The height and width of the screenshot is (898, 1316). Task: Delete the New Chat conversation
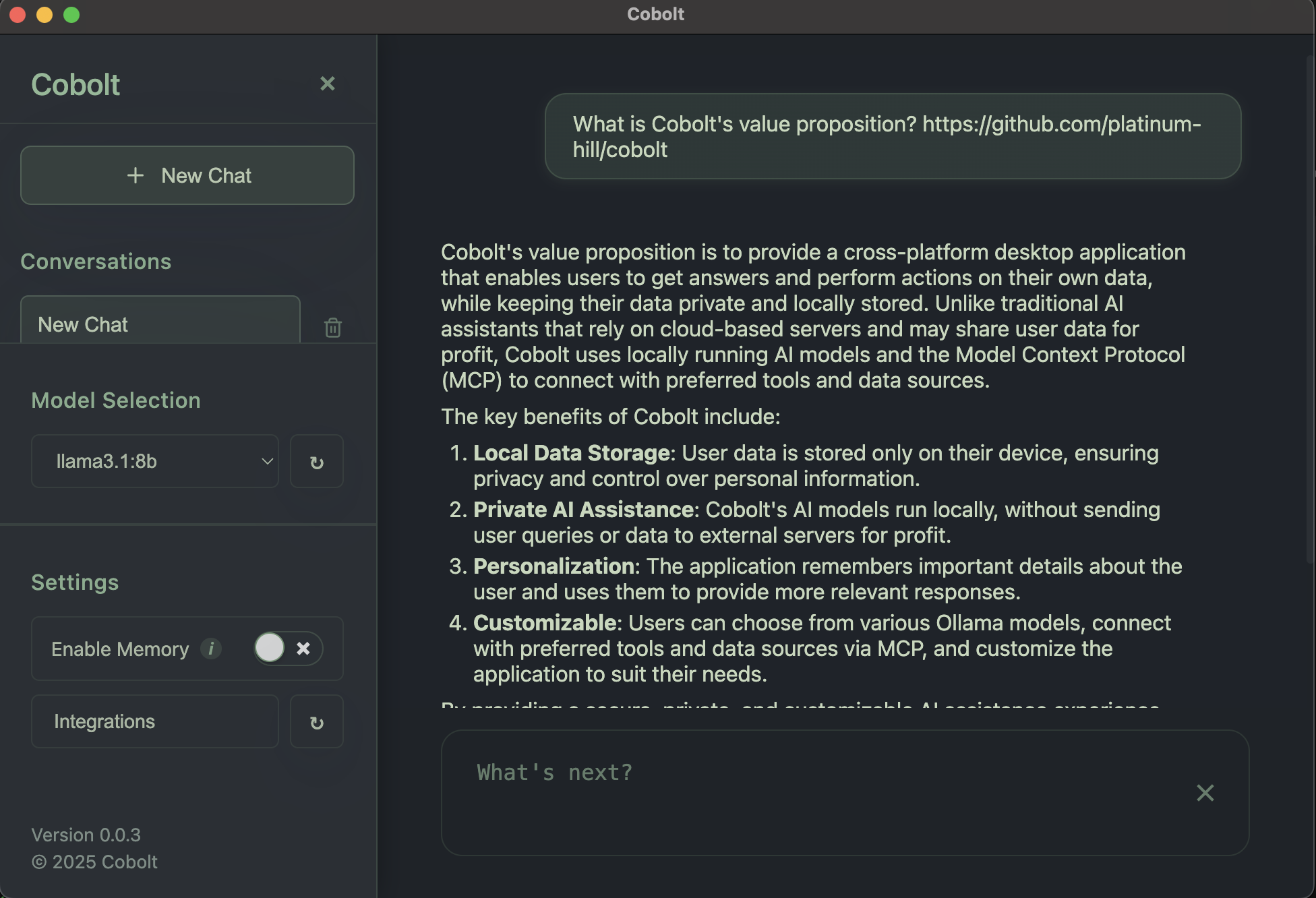click(x=333, y=328)
